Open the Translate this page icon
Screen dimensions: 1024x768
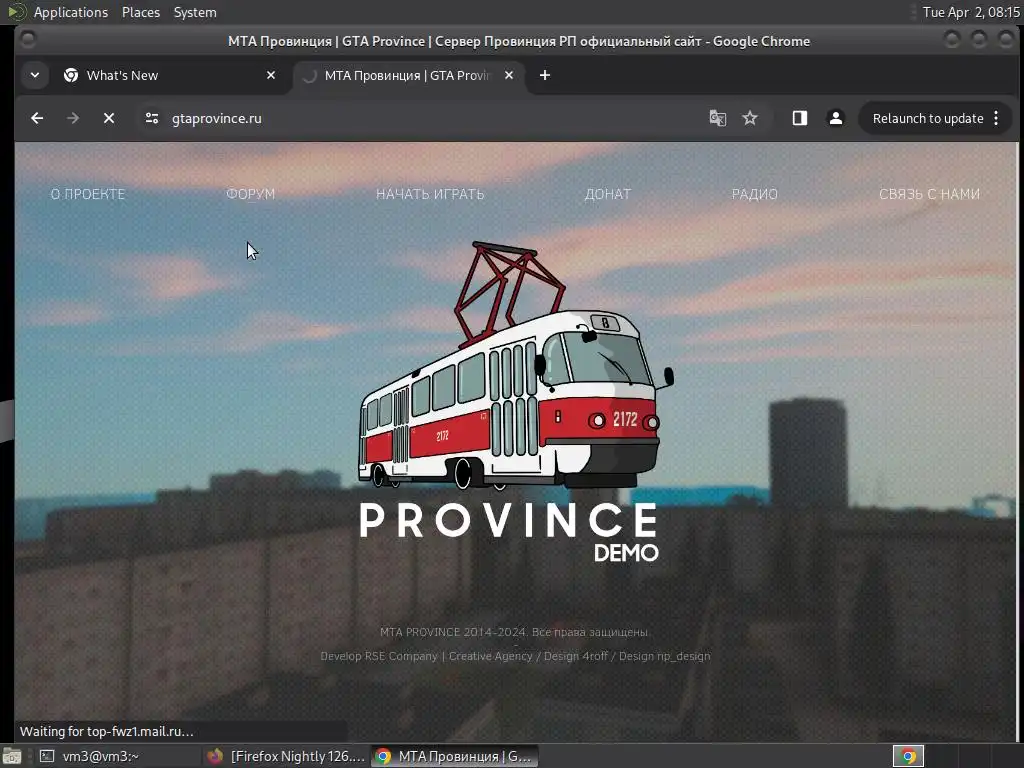click(x=718, y=118)
